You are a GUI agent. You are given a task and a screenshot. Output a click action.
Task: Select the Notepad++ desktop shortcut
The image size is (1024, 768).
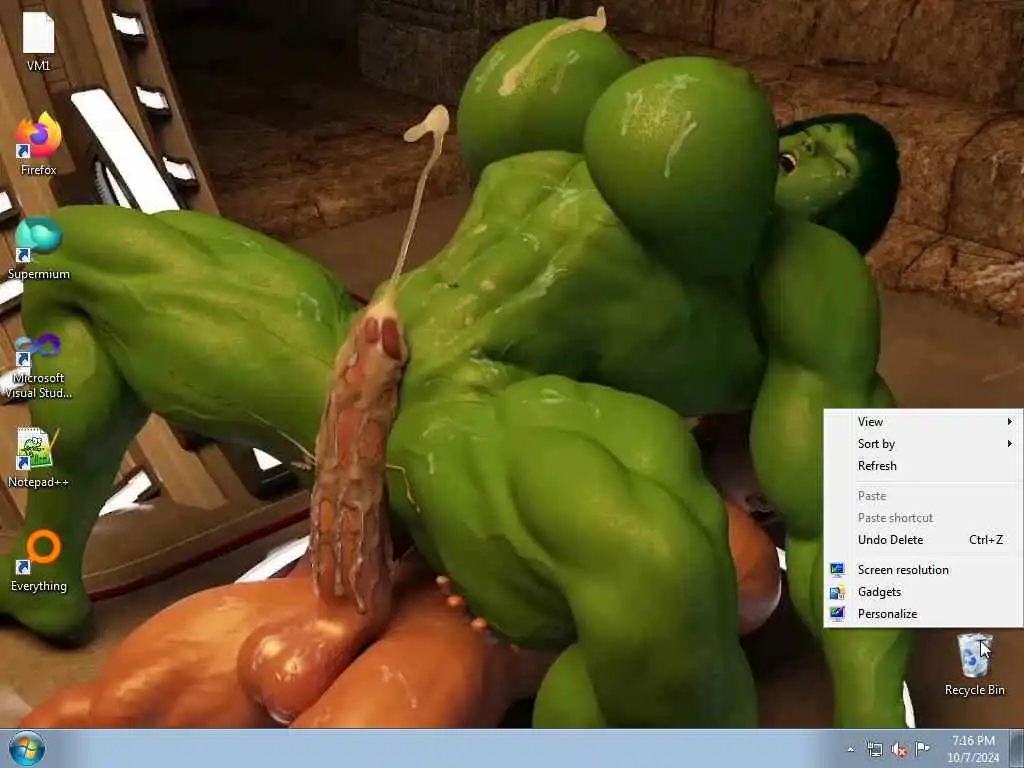pos(39,457)
